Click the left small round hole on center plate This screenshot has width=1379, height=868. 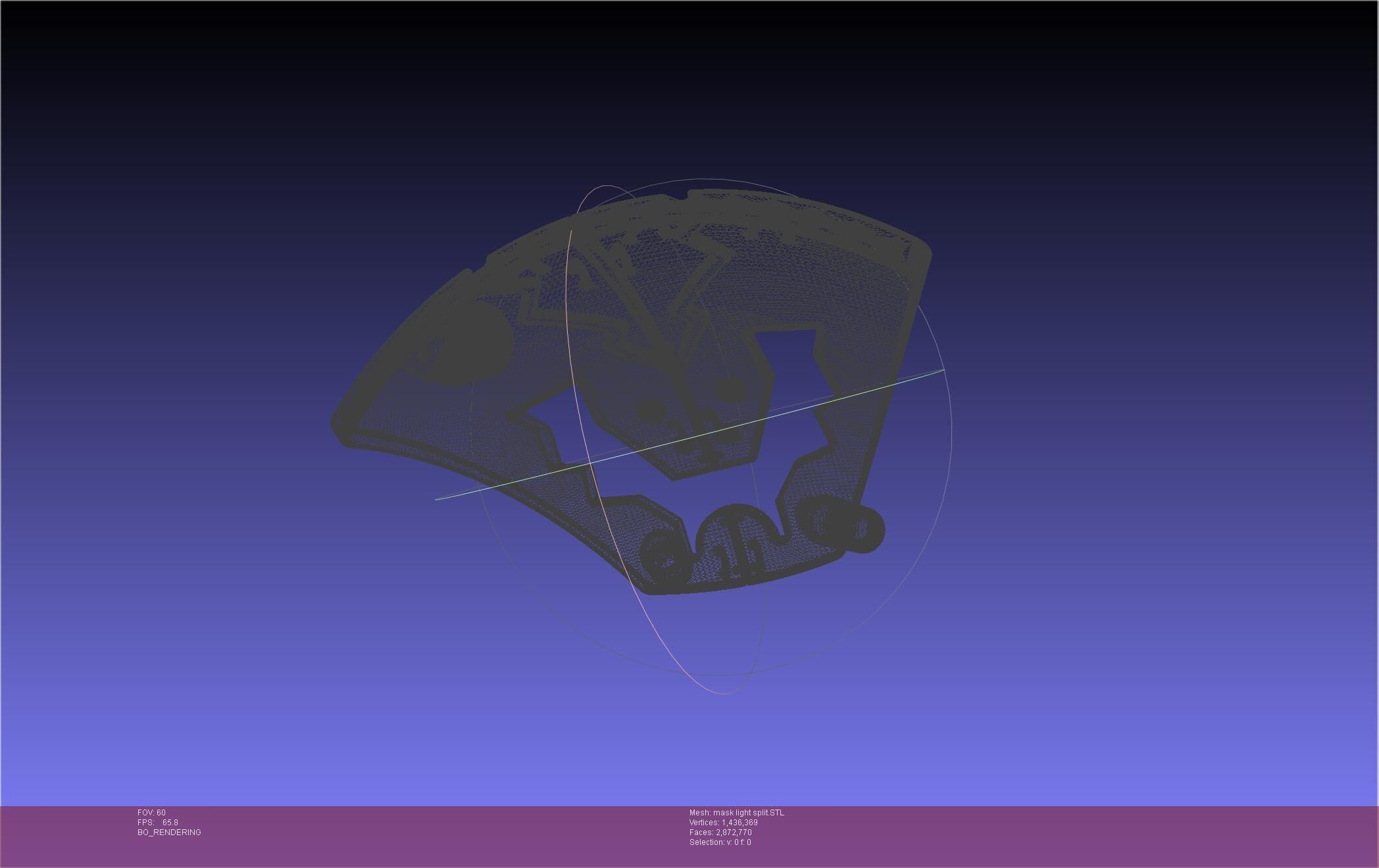point(651,410)
